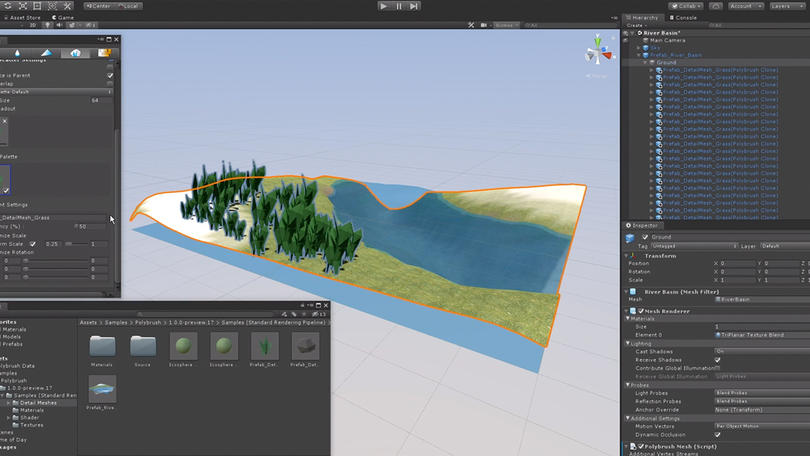The image size is (810, 456).
Task: Collapse the Ground item in Hierarchy
Action: 645,62
